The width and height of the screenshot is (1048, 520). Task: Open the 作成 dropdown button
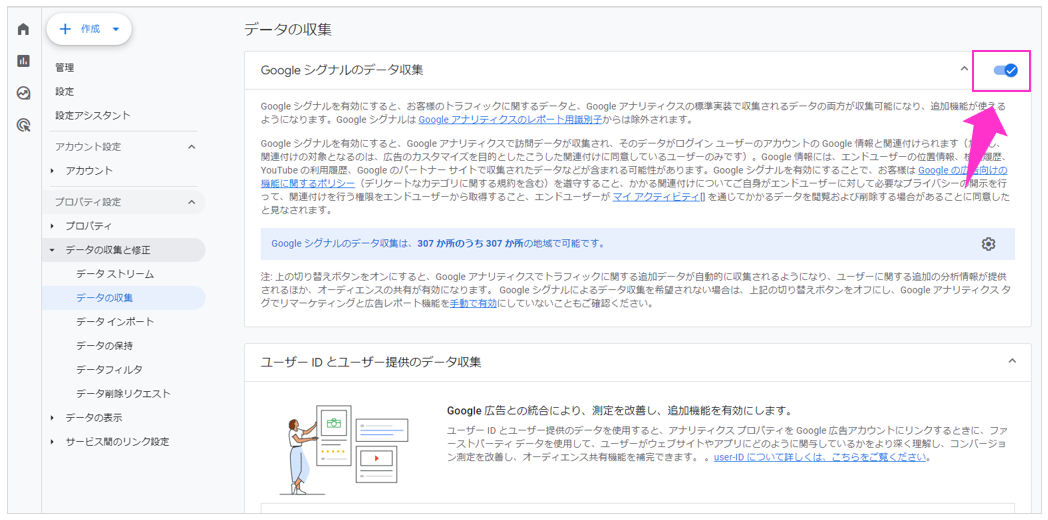(89, 29)
